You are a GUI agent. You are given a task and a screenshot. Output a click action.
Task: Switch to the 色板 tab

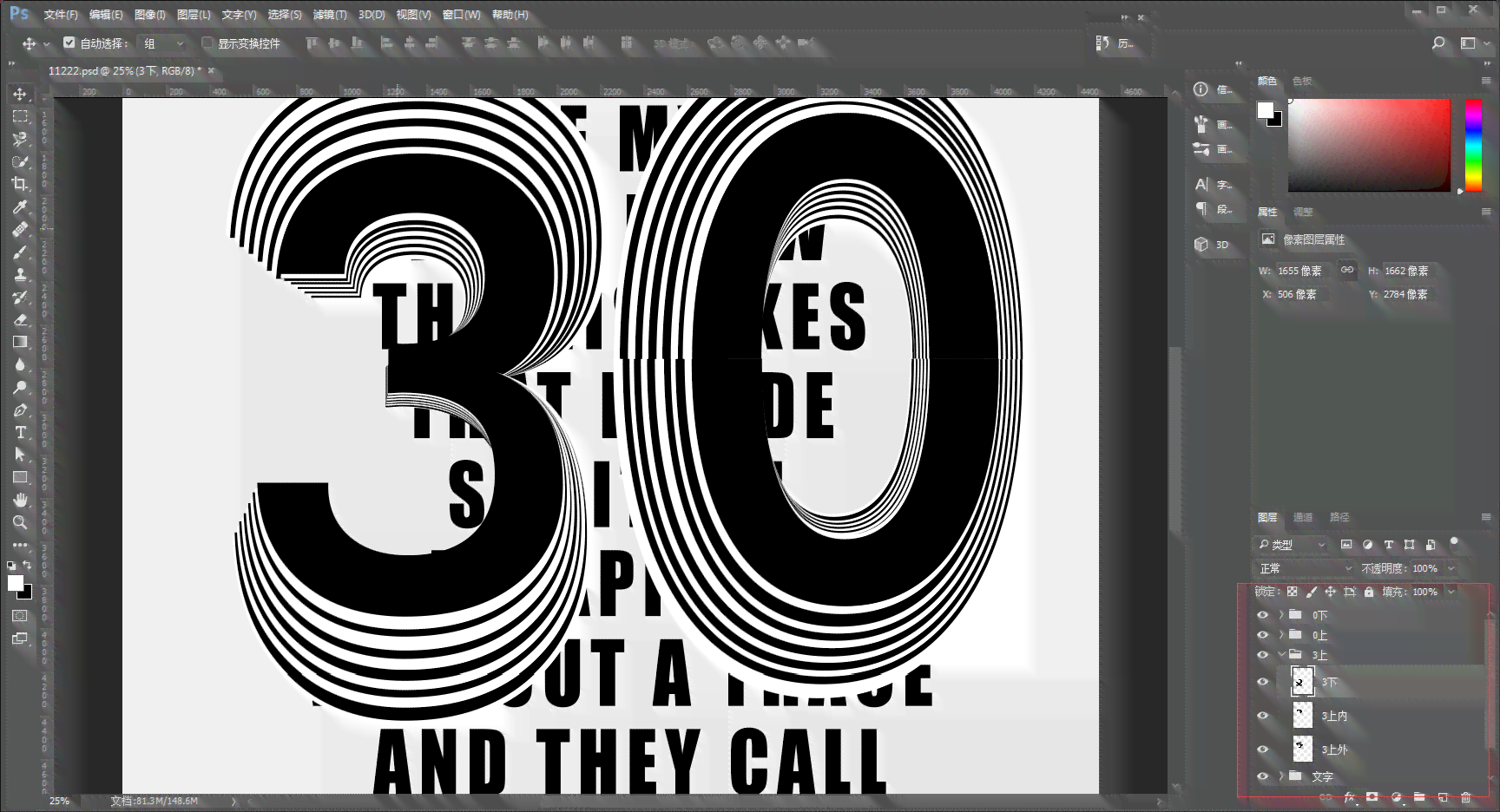[1302, 81]
